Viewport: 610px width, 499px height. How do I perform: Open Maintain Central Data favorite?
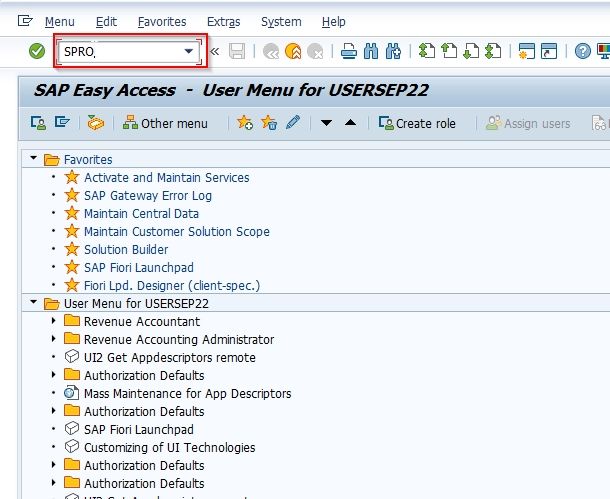coord(141,214)
